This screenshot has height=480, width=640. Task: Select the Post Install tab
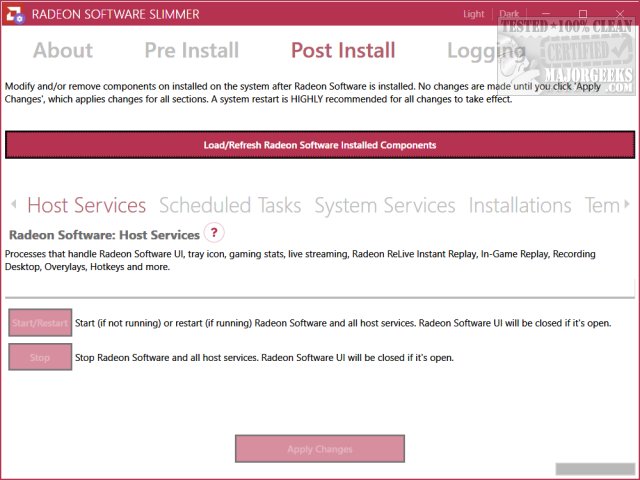(x=343, y=50)
